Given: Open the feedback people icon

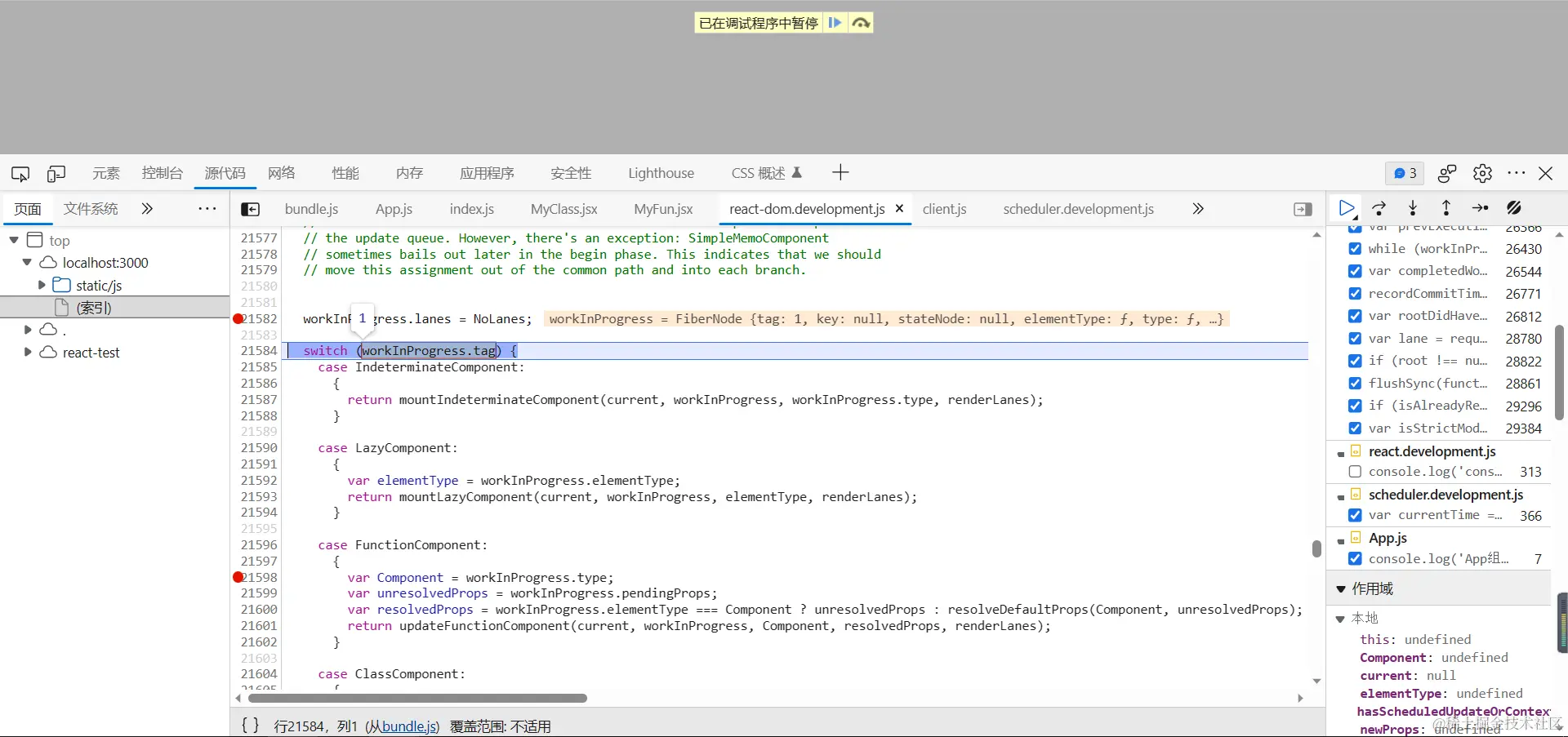Looking at the screenshot, I should pyautogui.click(x=1447, y=173).
